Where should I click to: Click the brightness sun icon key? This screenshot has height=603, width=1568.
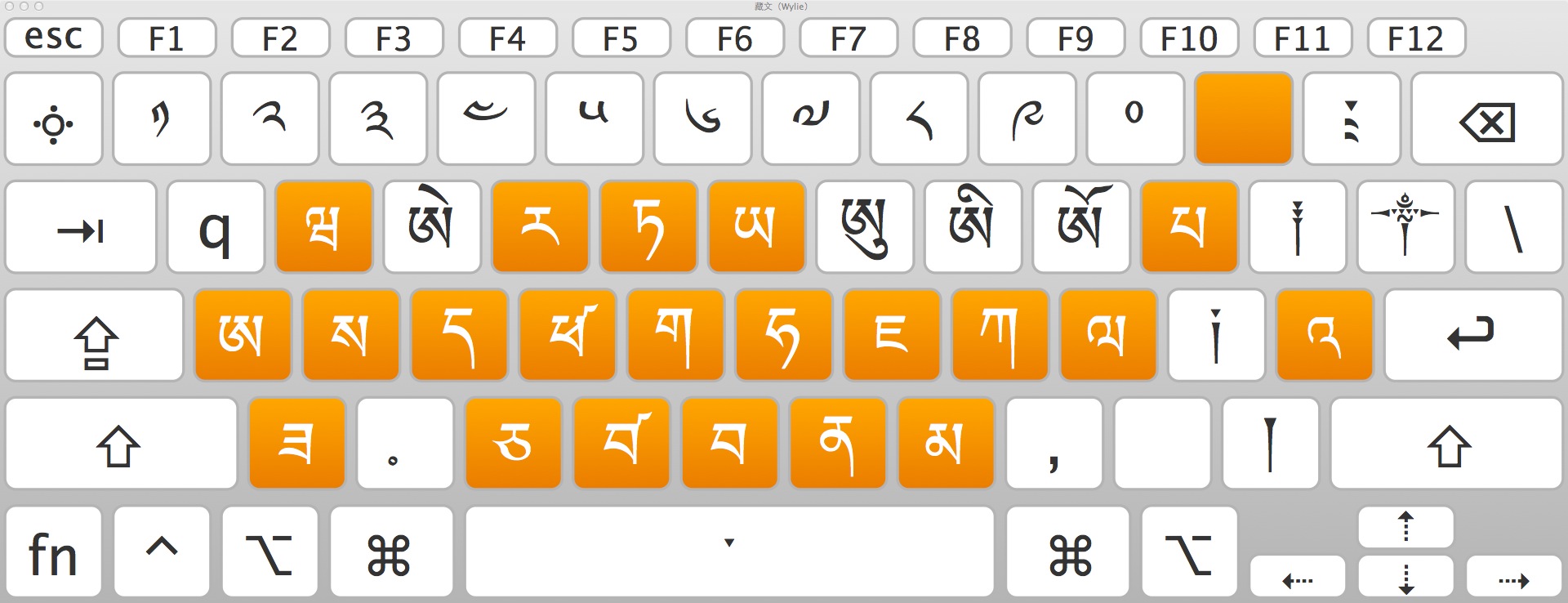(54, 119)
